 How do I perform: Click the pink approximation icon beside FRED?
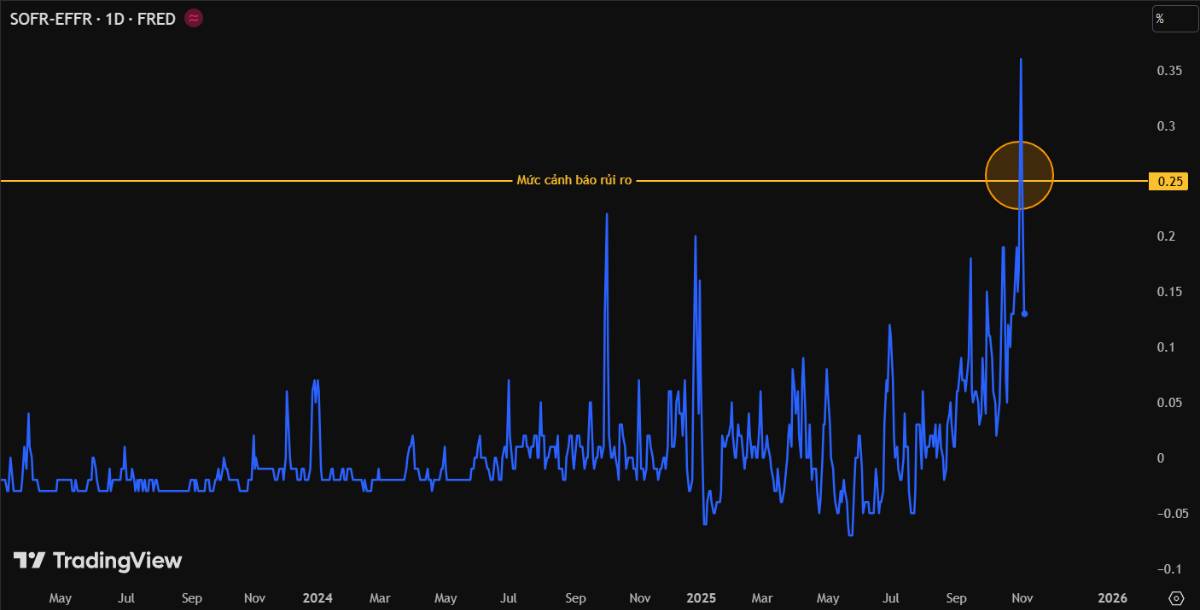194,18
